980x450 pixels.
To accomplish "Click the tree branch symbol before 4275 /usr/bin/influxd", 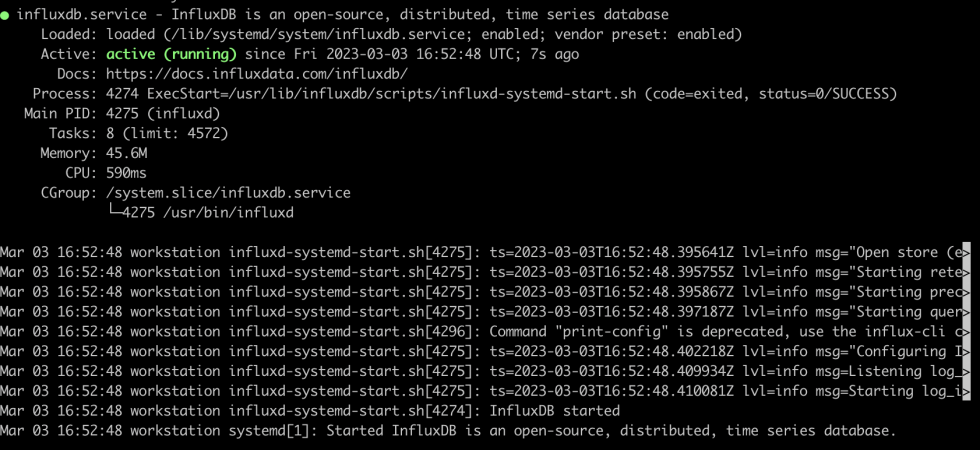I will tap(114, 211).
